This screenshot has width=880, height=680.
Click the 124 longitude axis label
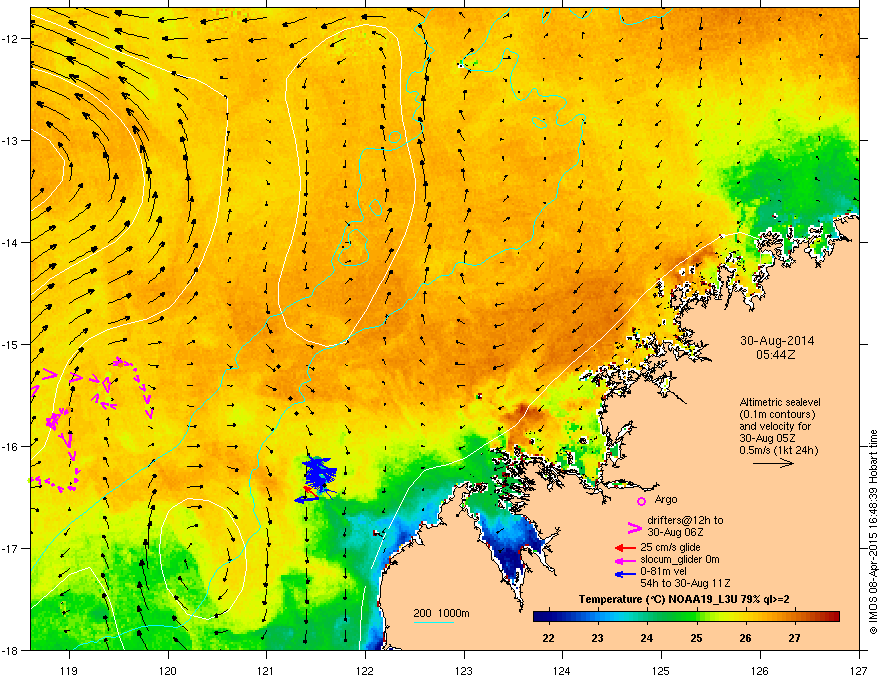coord(562,670)
